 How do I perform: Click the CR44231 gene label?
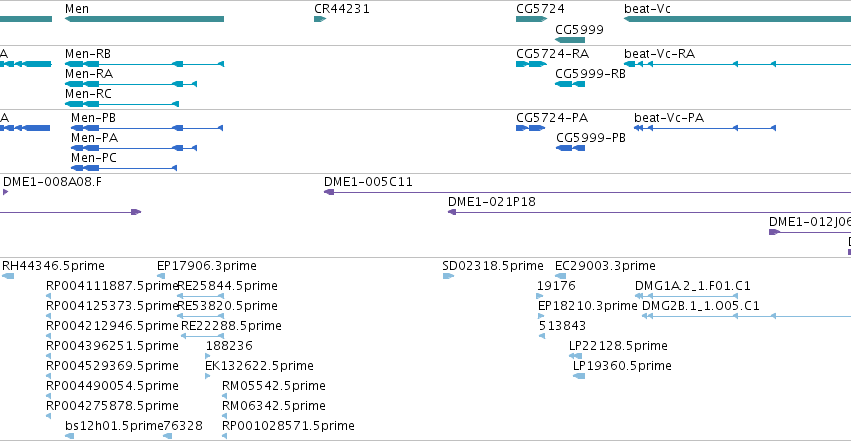click(342, 9)
